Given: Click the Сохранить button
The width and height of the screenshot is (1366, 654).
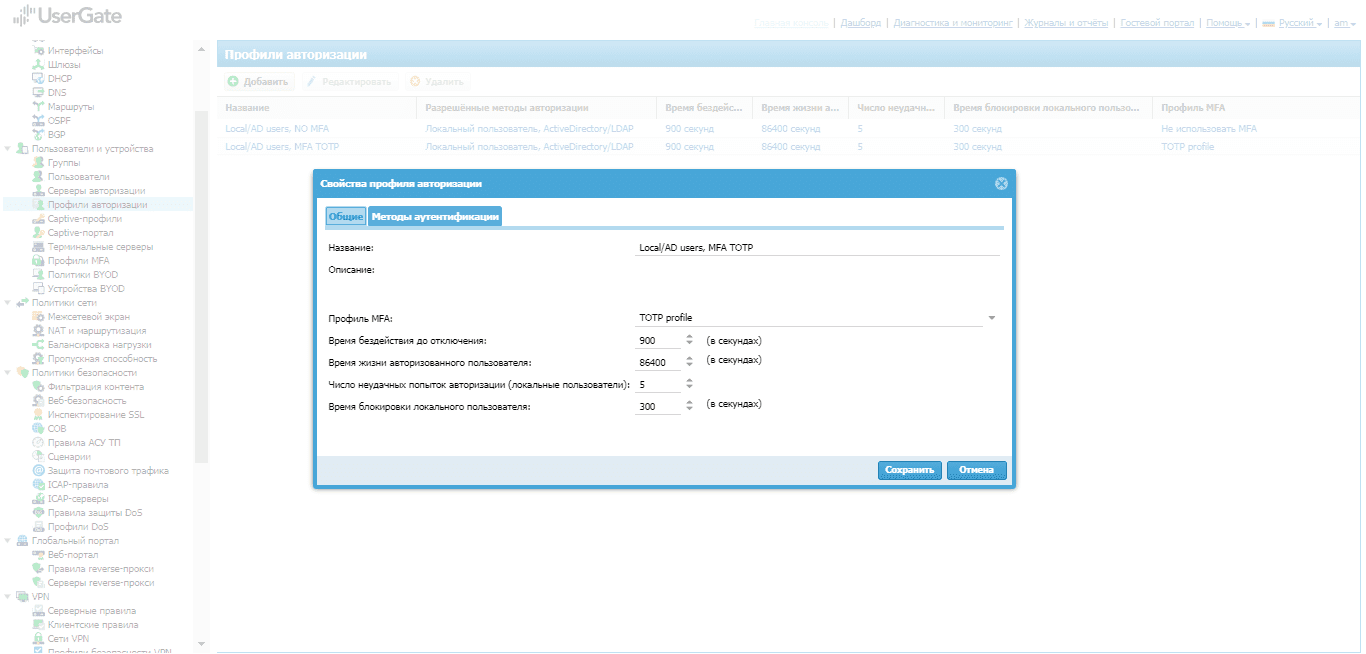Looking at the screenshot, I should [910, 470].
